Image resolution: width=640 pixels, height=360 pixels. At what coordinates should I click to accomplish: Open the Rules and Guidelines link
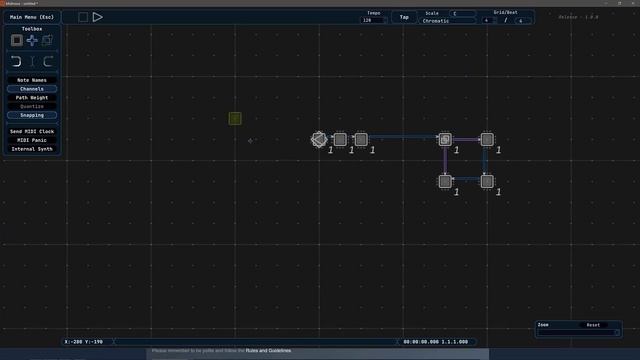[268, 351]
